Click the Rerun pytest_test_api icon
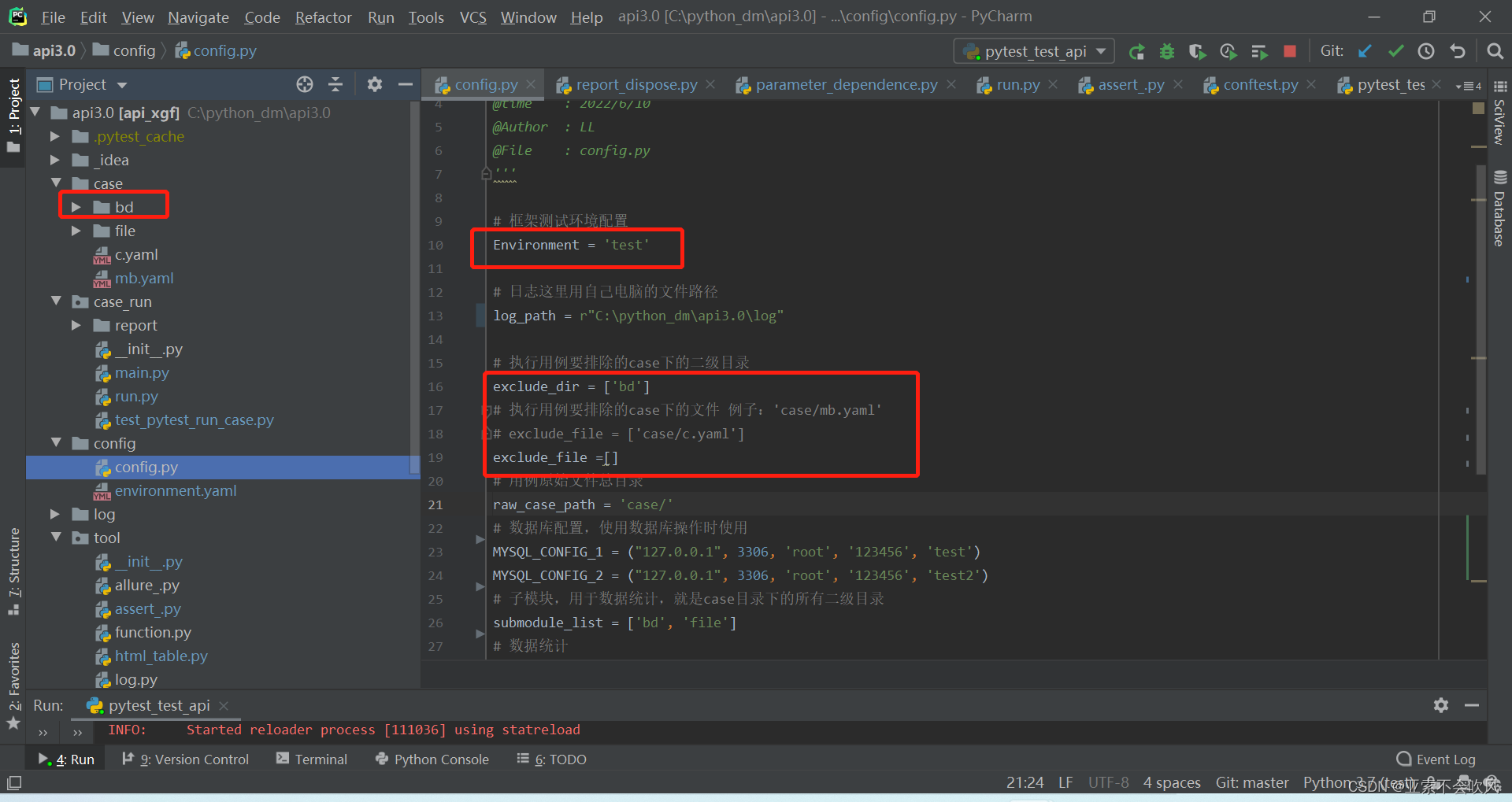Screen dimensions: 1512x802 coord(1136,52)
